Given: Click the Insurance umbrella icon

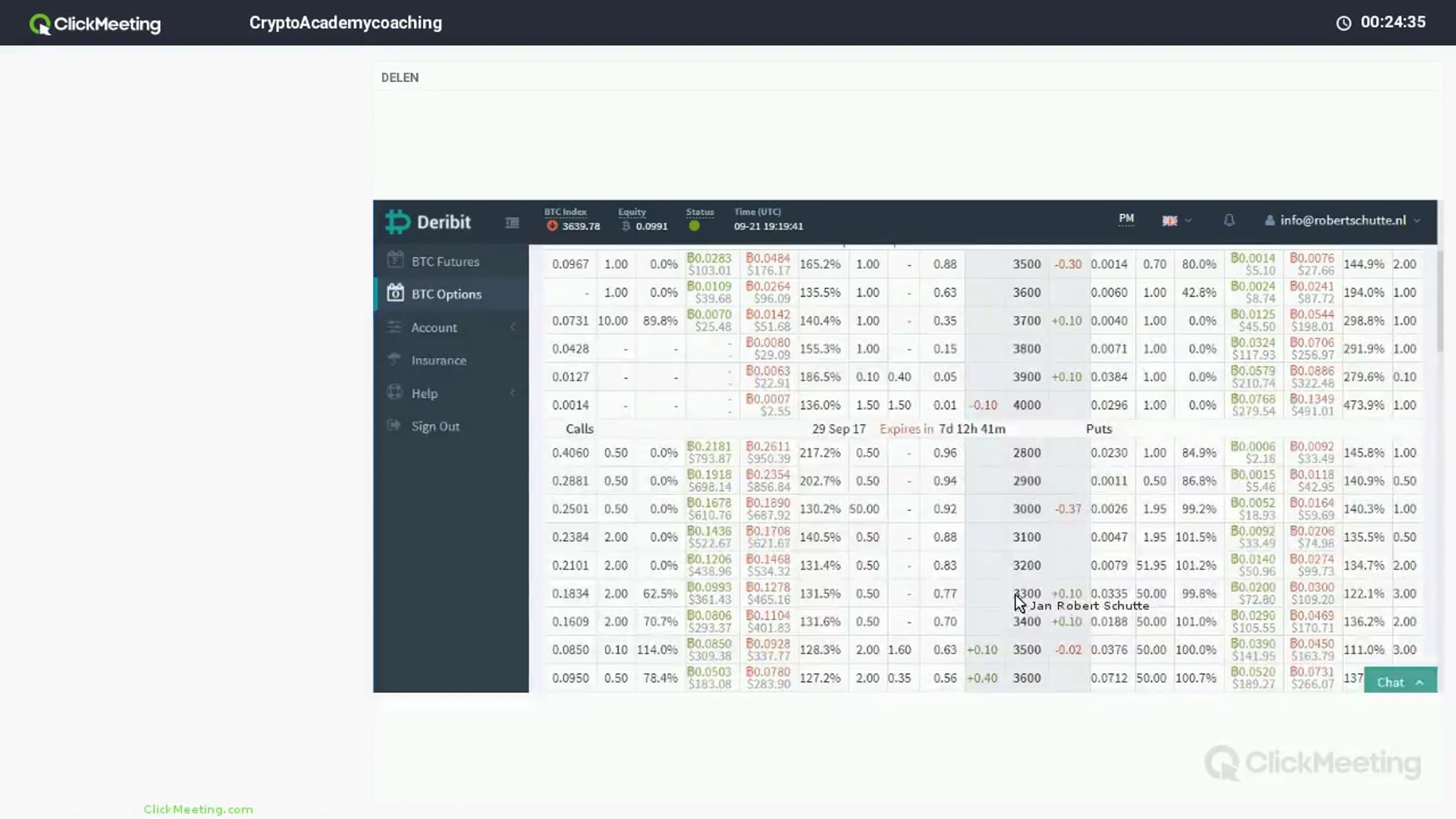Looking at the screenshot, I should [394, 359].
